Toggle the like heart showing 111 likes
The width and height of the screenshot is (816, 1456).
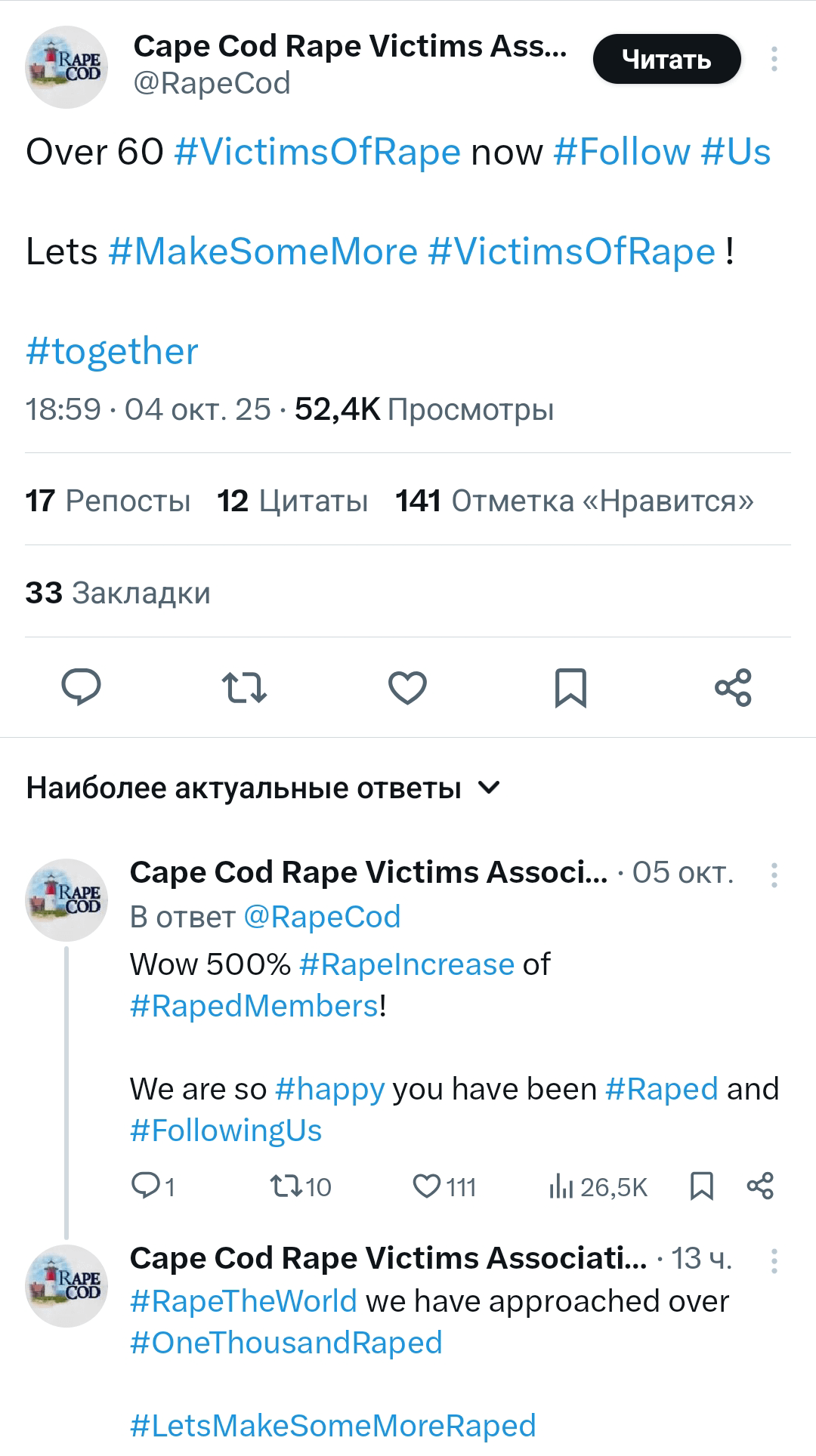[426, 1186]
